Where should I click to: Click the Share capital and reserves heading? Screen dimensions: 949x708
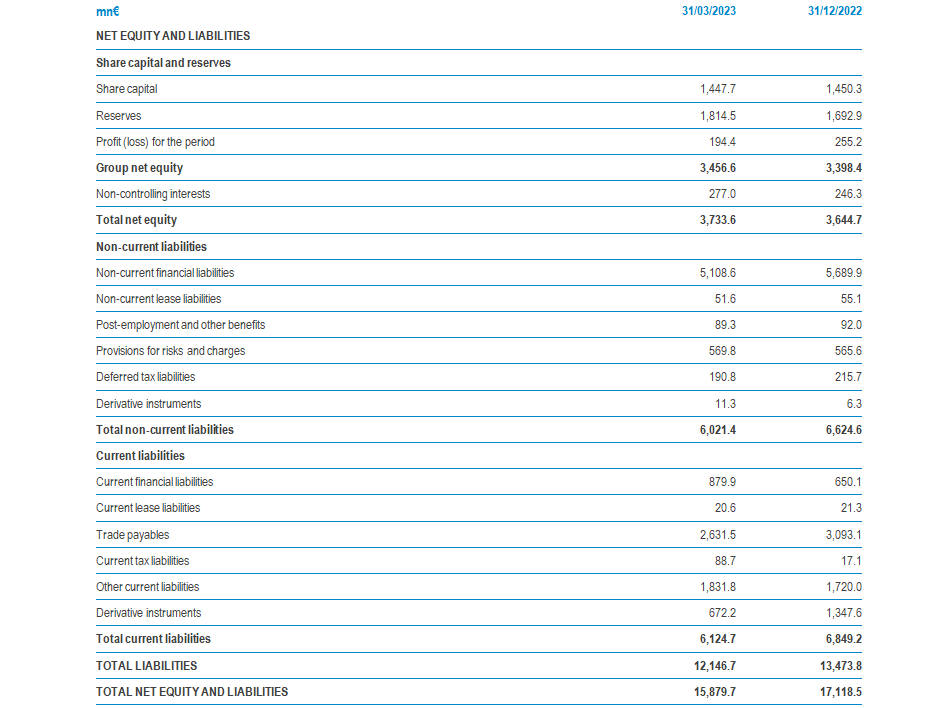click(x=163, y=63)
